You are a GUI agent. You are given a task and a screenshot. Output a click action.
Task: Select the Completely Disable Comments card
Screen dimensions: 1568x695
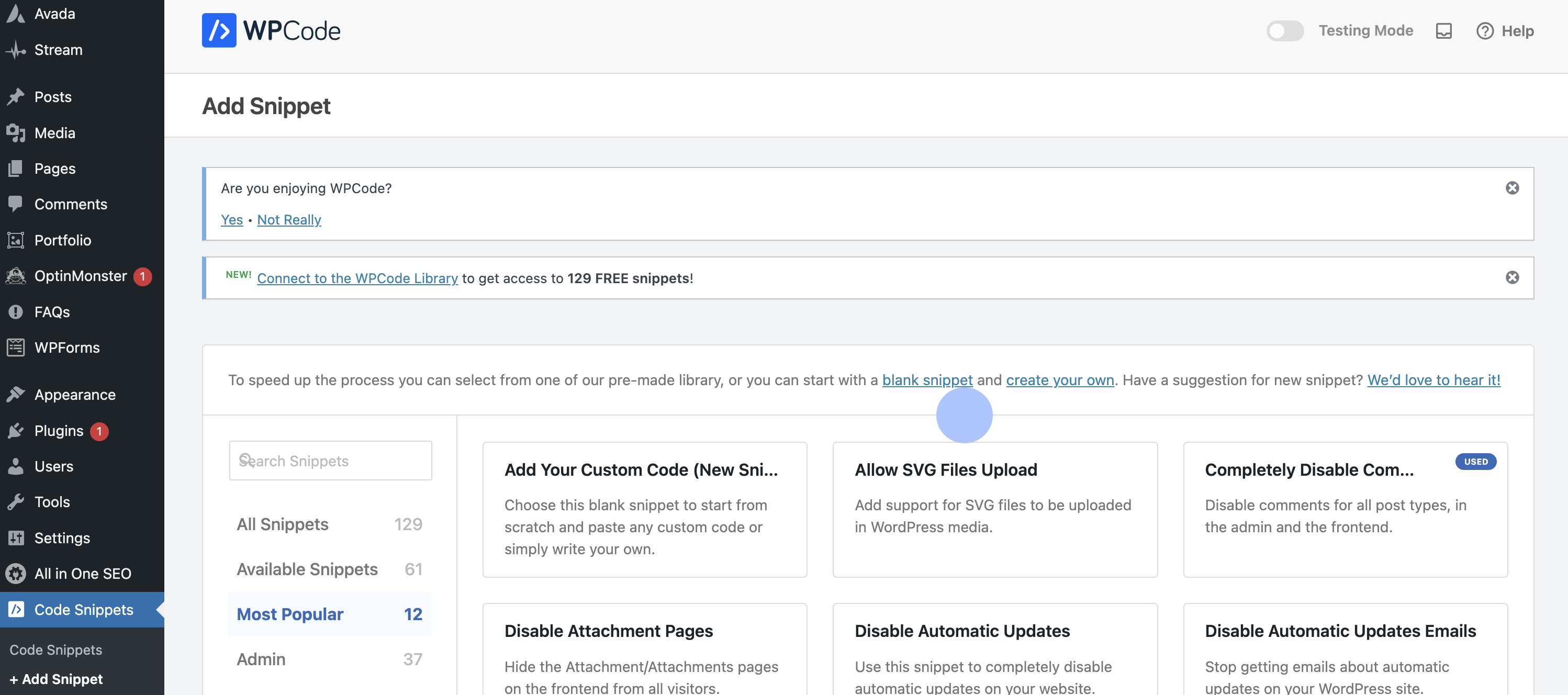tap(1345, 509)
